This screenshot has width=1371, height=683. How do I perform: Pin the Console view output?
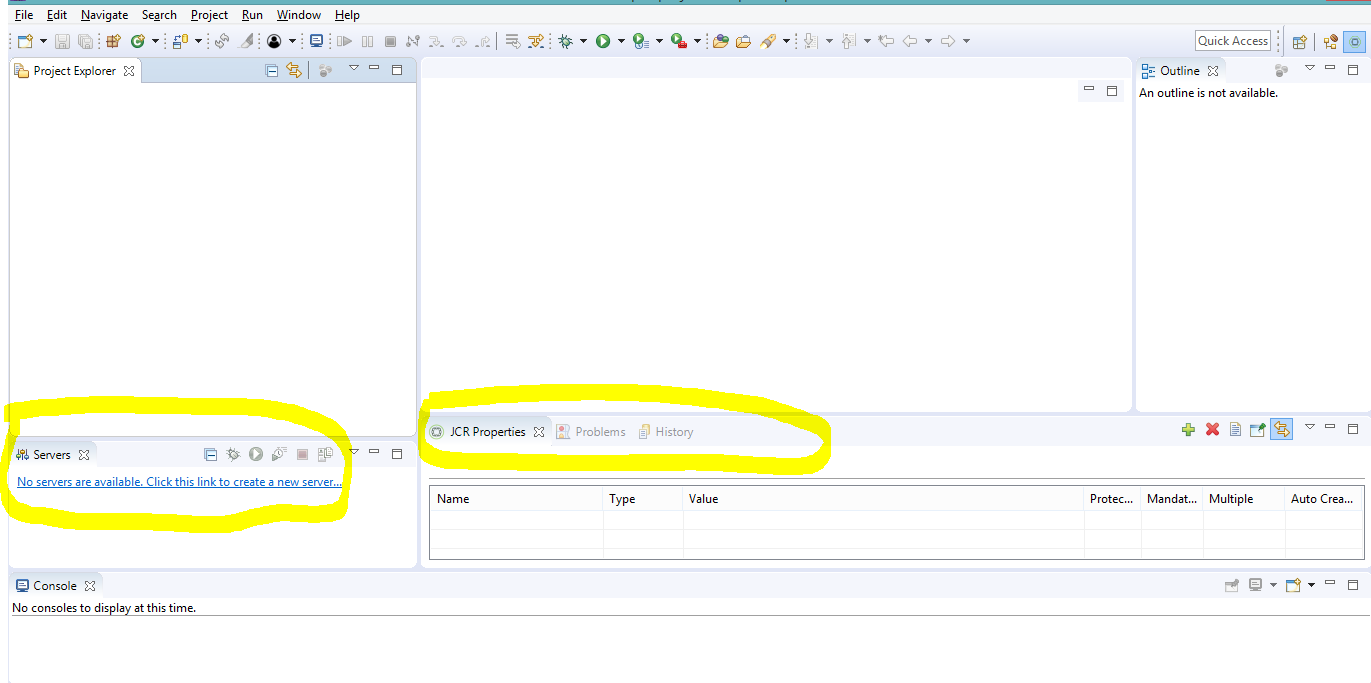(x=1231, y=585)
